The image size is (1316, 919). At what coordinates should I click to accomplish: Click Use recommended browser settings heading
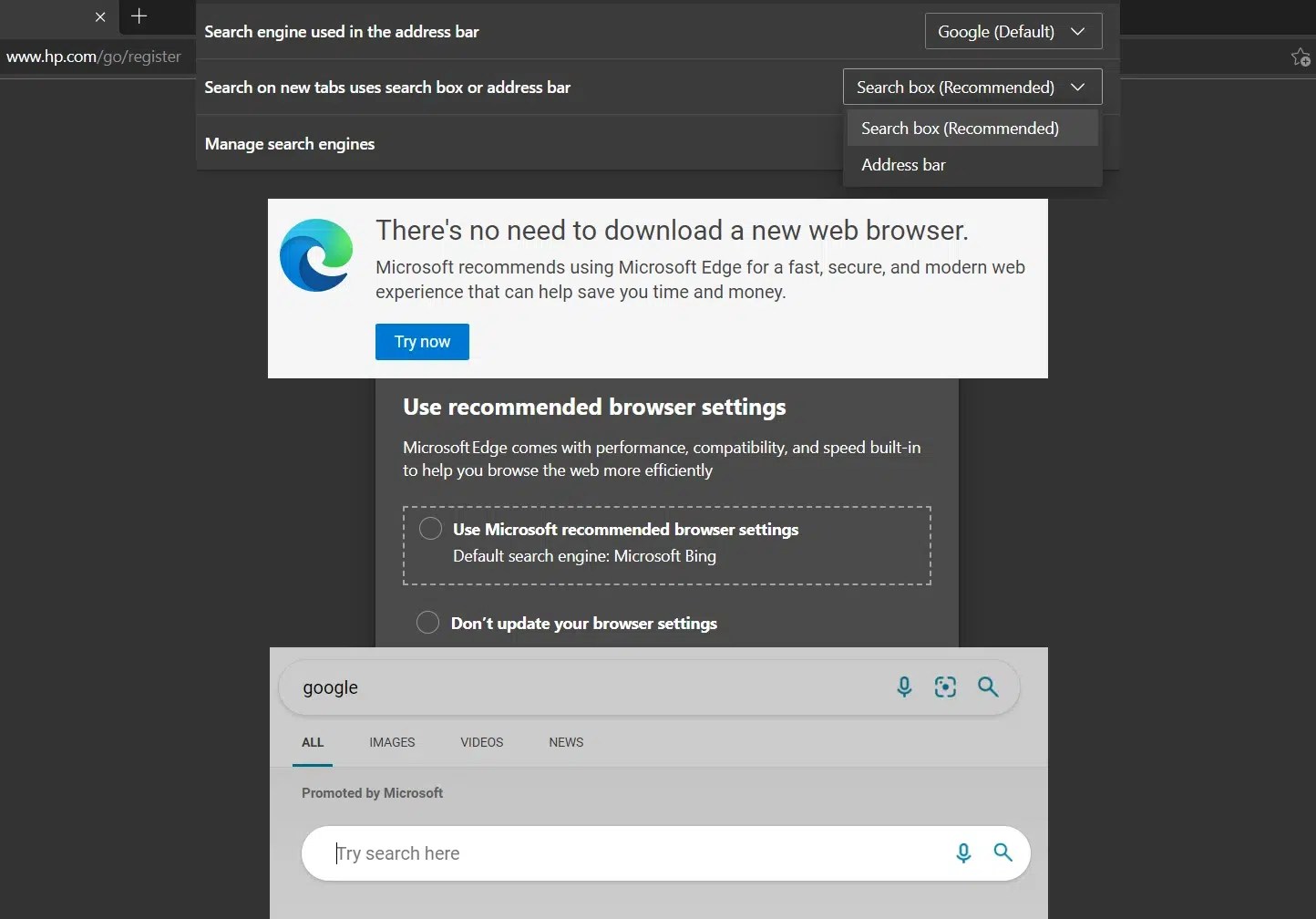594,407
